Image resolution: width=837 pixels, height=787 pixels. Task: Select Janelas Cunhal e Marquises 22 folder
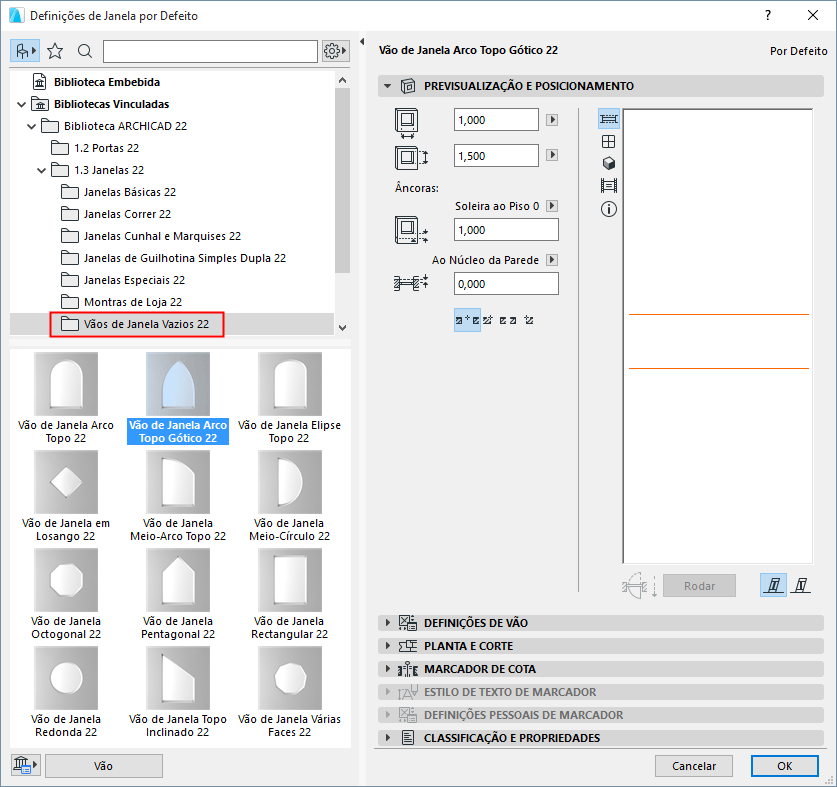(151, 236)
